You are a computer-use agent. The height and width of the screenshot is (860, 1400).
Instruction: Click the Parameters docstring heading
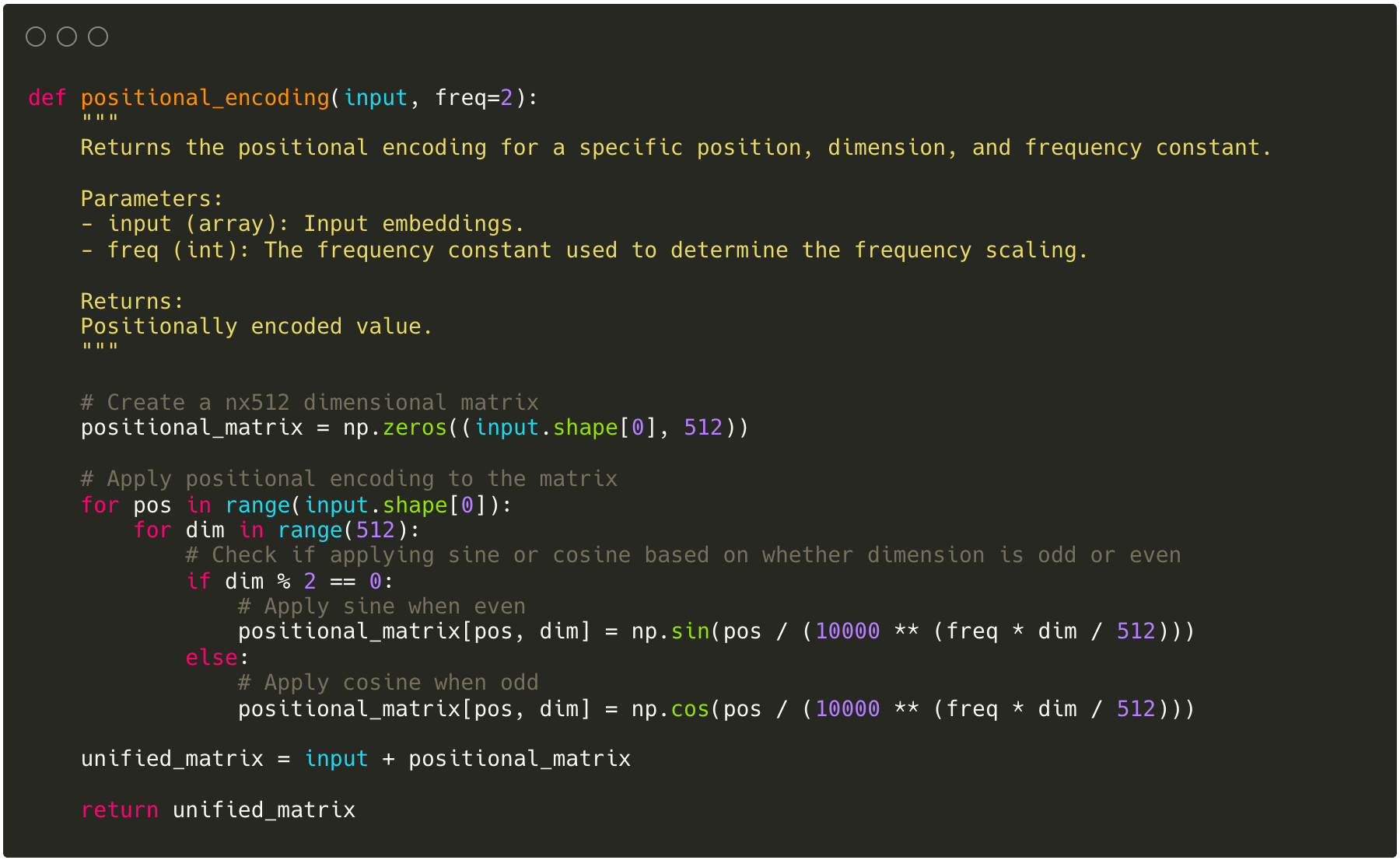[x=149, y=198]
